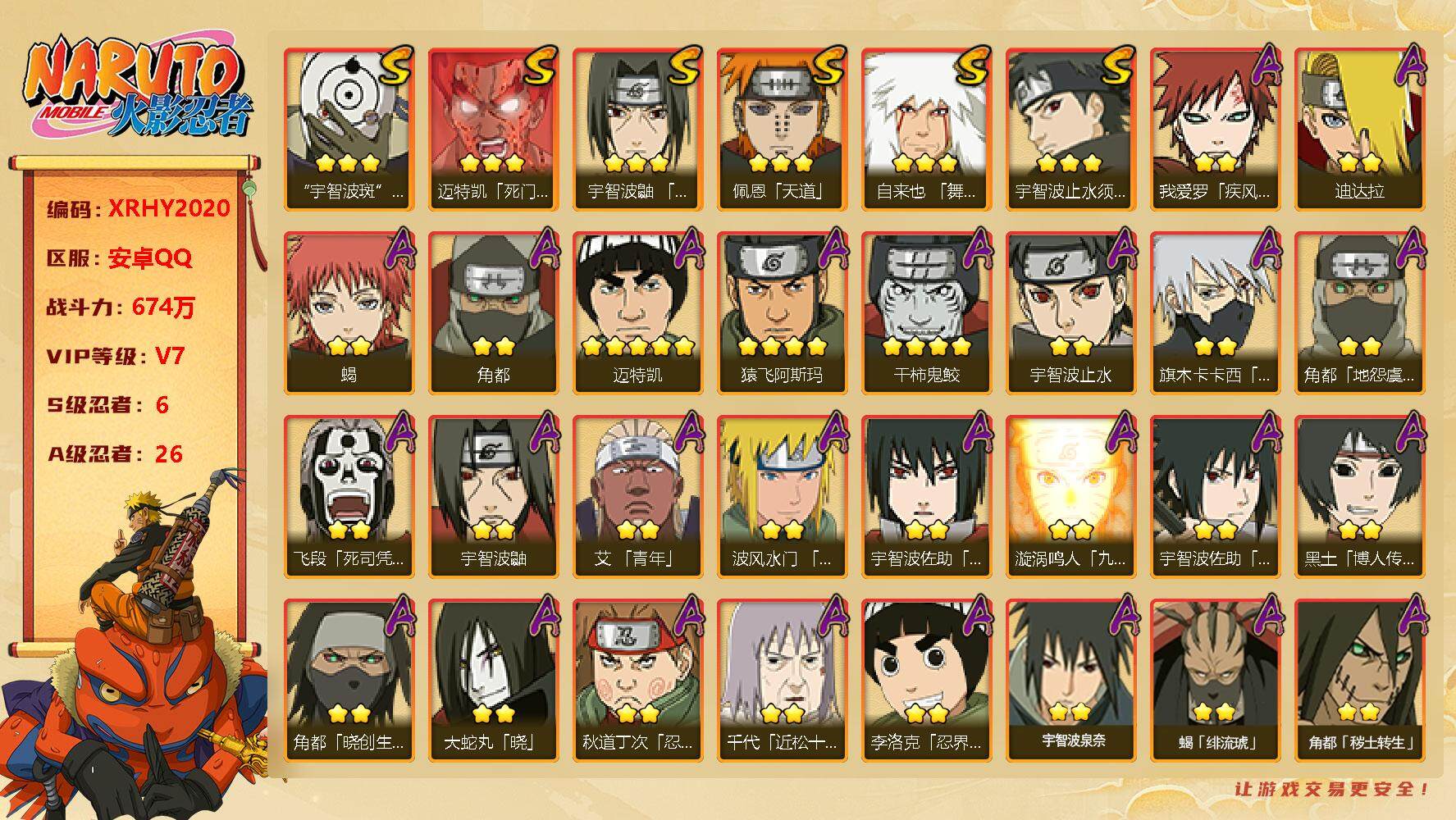Click the three stars on 宇智波鼬 S card

[637, 163]
